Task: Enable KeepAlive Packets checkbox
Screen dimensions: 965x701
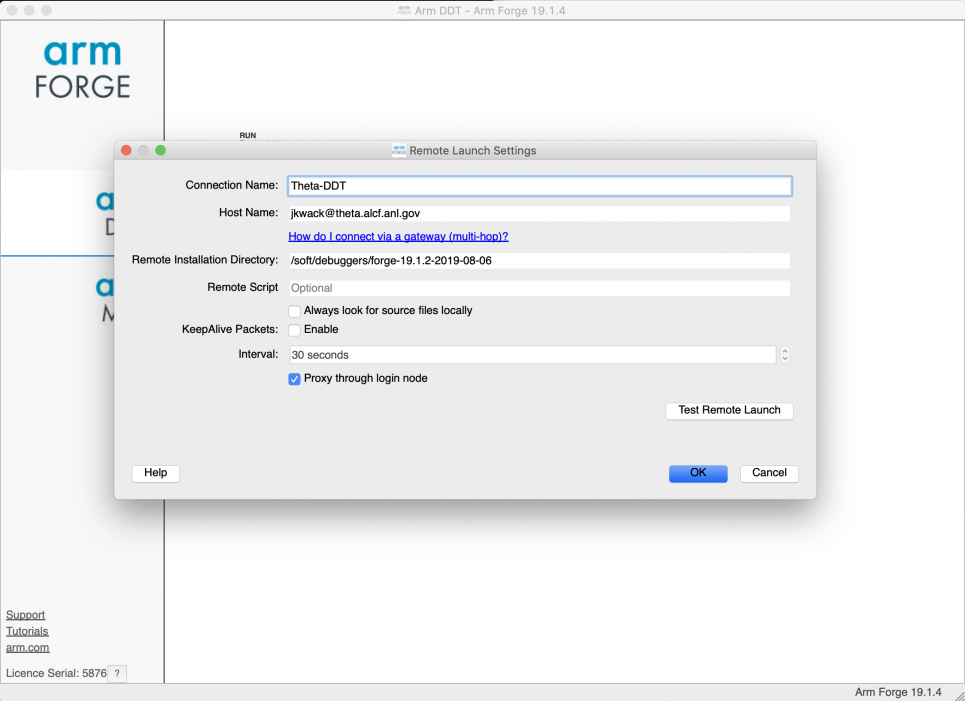Action: point(294,330)
